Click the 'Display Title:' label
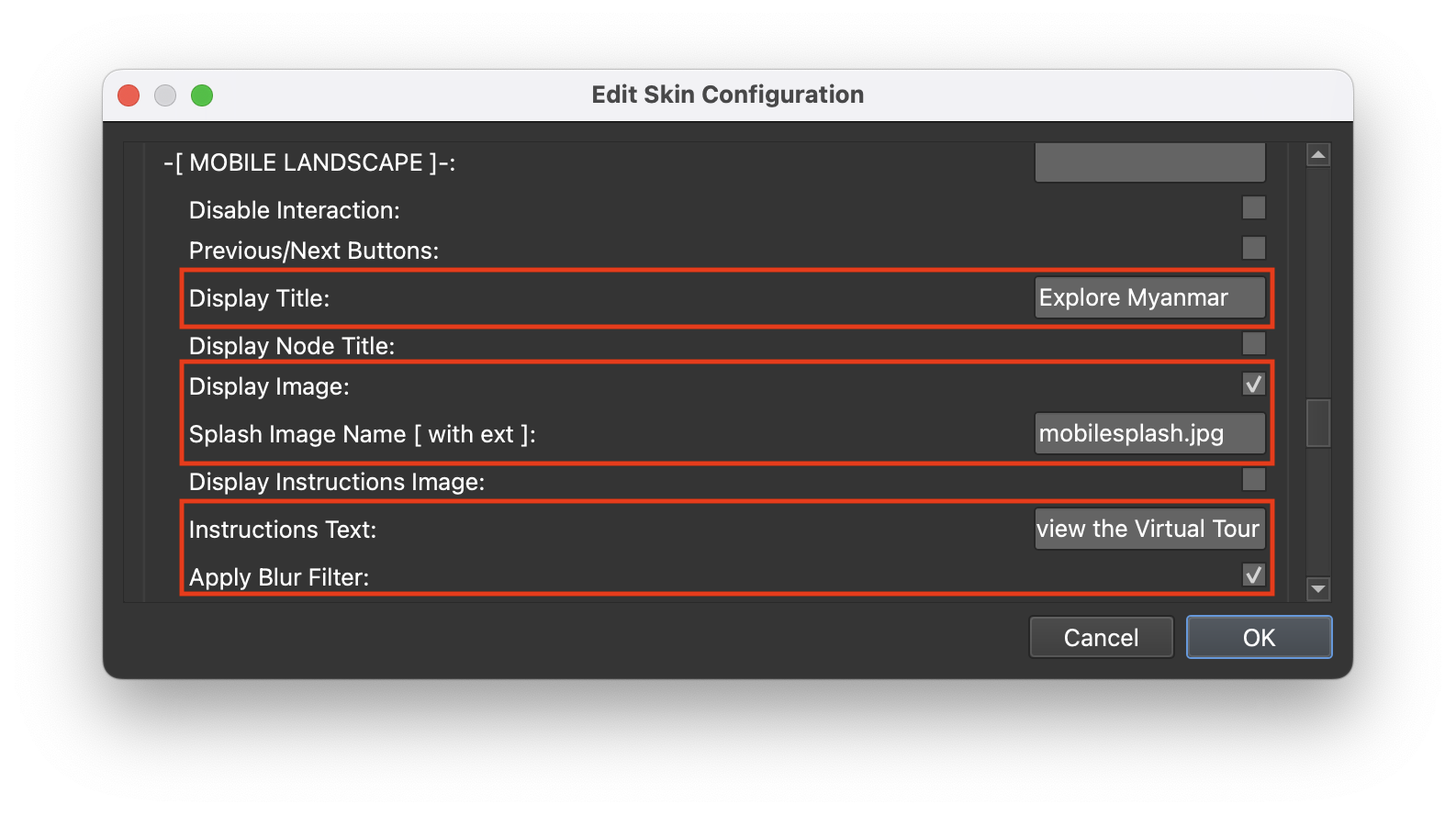 point(259,298)
